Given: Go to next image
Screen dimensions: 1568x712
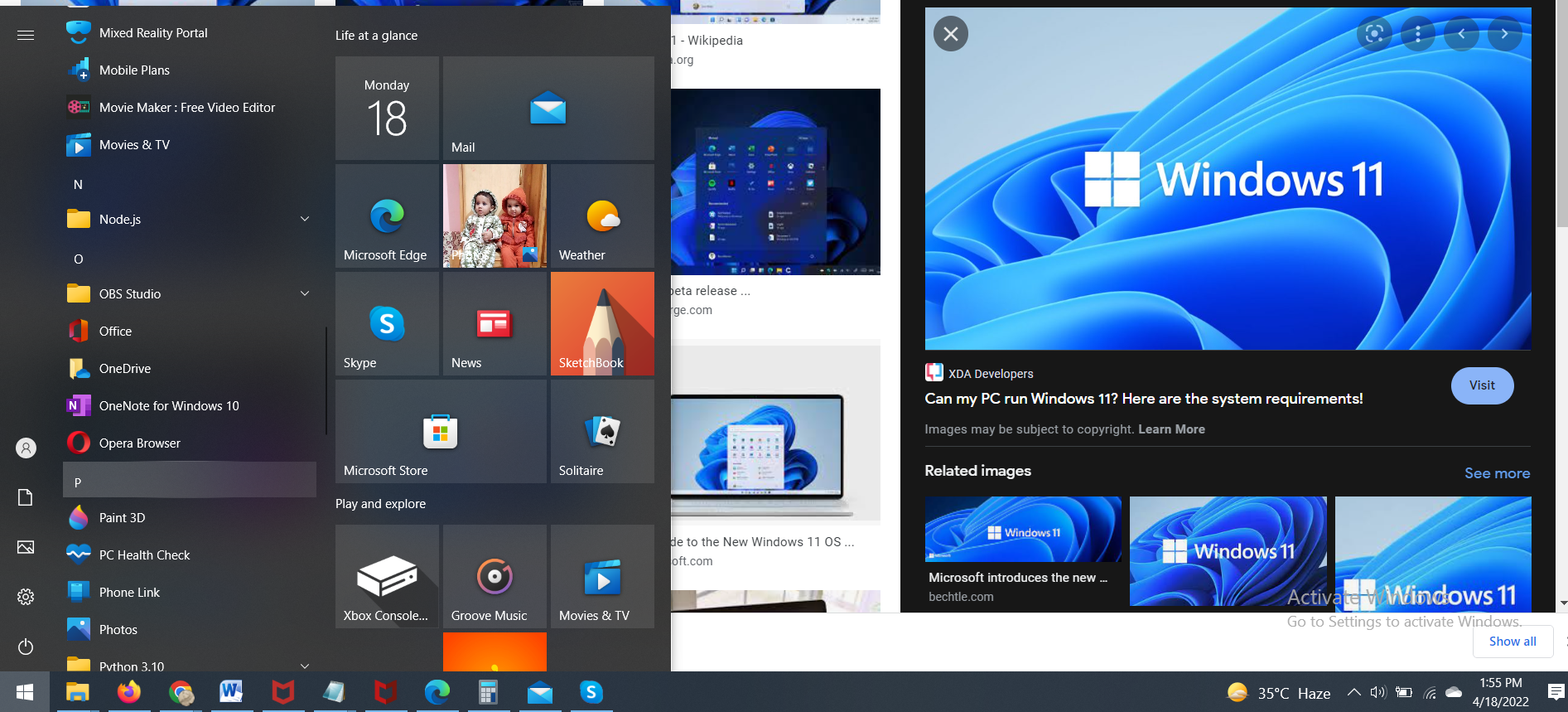Looking at the screenshot, I should coord(1504,34).
